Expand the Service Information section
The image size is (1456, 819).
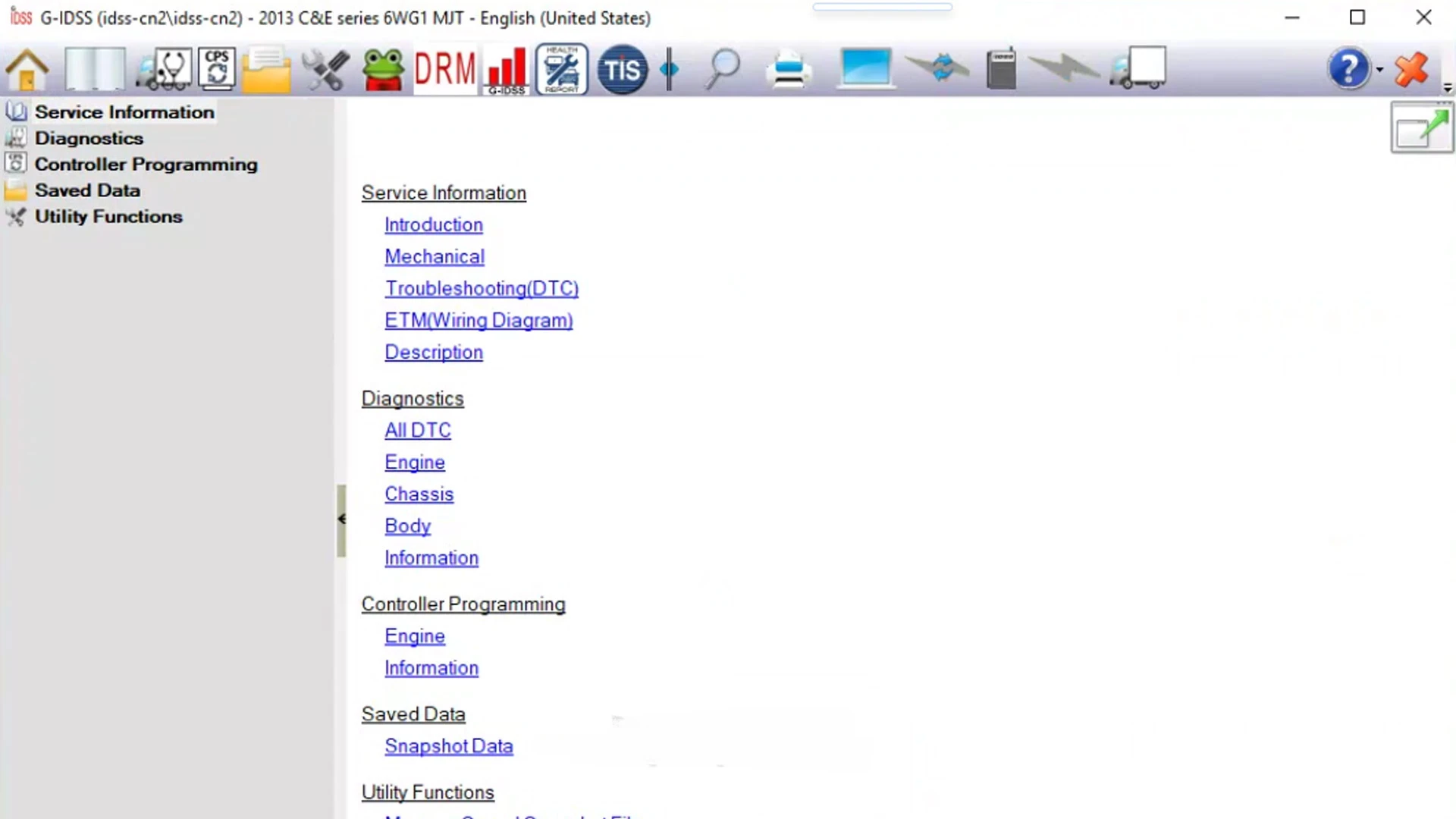point(124,111)
